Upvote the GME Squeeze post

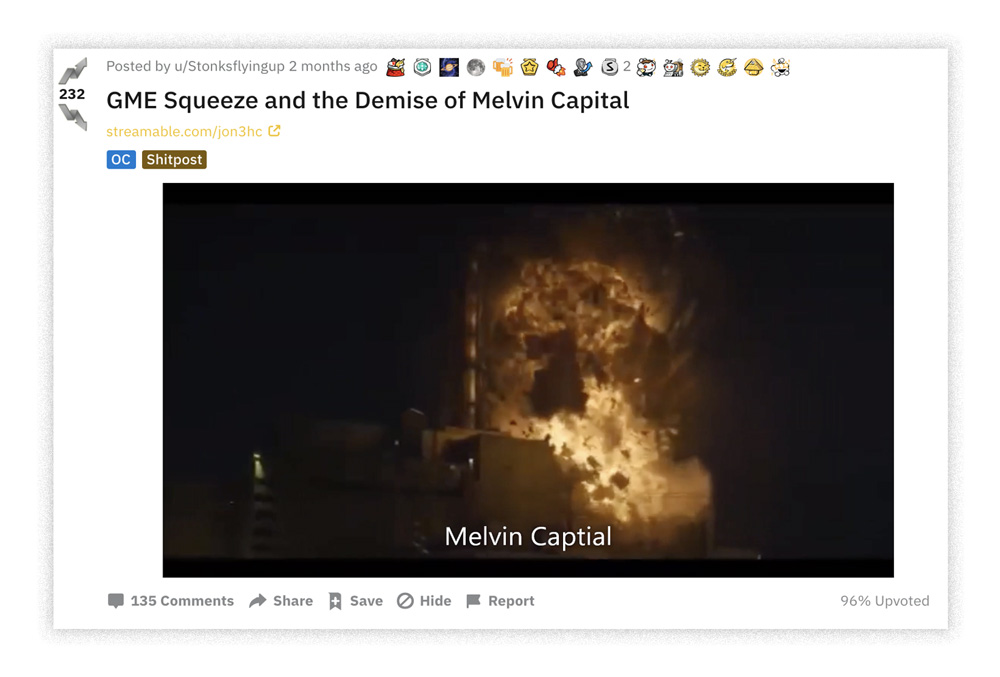[x=73, y=71]
